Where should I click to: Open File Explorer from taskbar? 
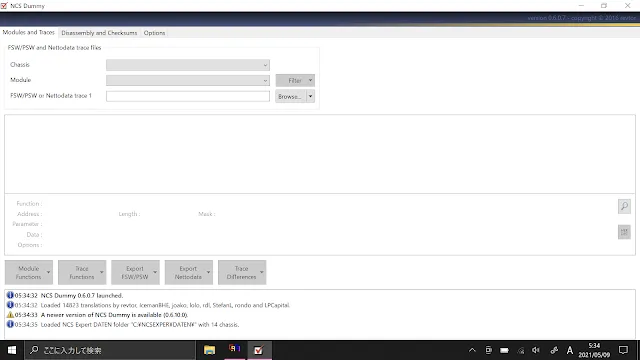pyautogui.click(x=209, y=350)
